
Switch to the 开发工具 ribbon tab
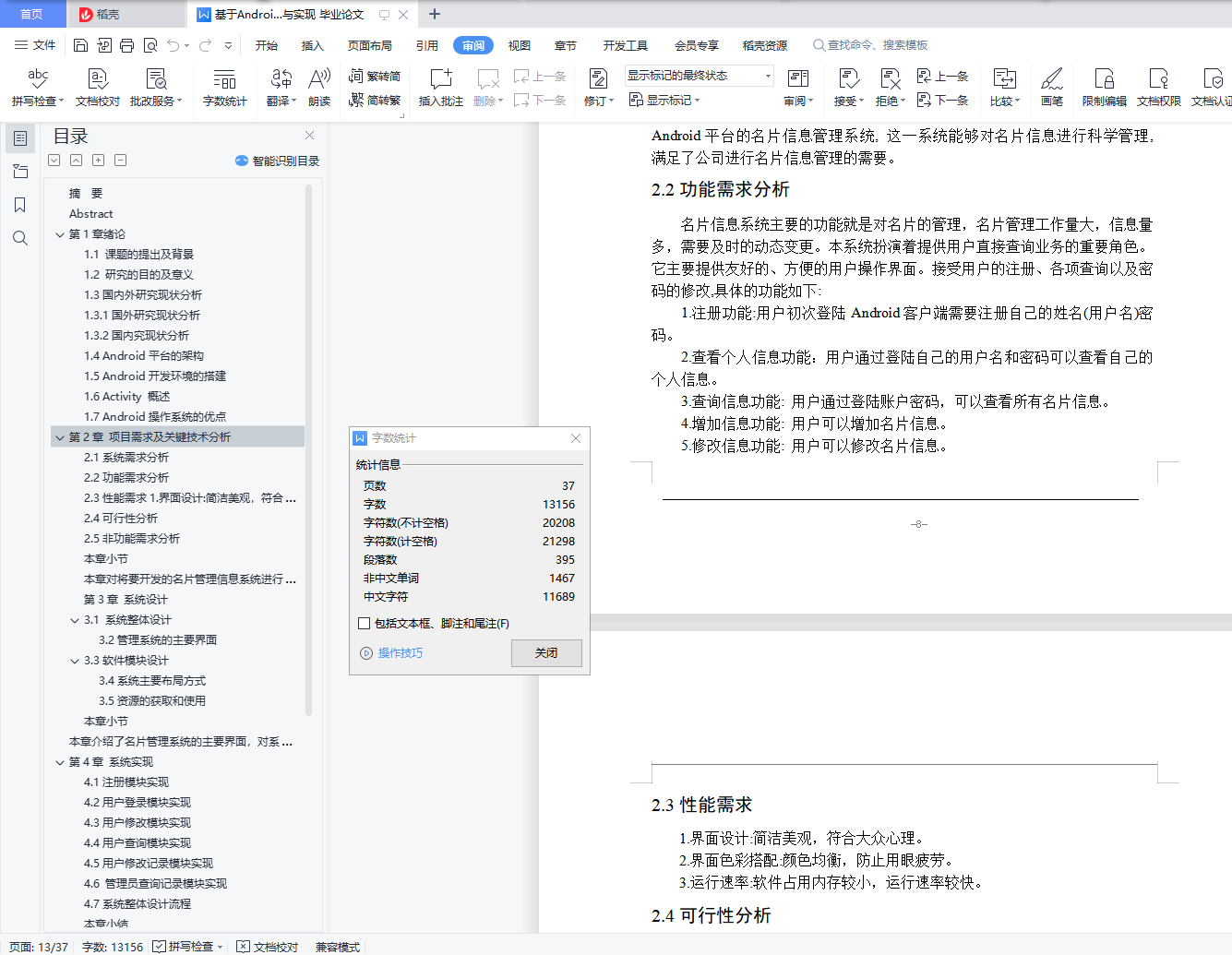[626, 45]
